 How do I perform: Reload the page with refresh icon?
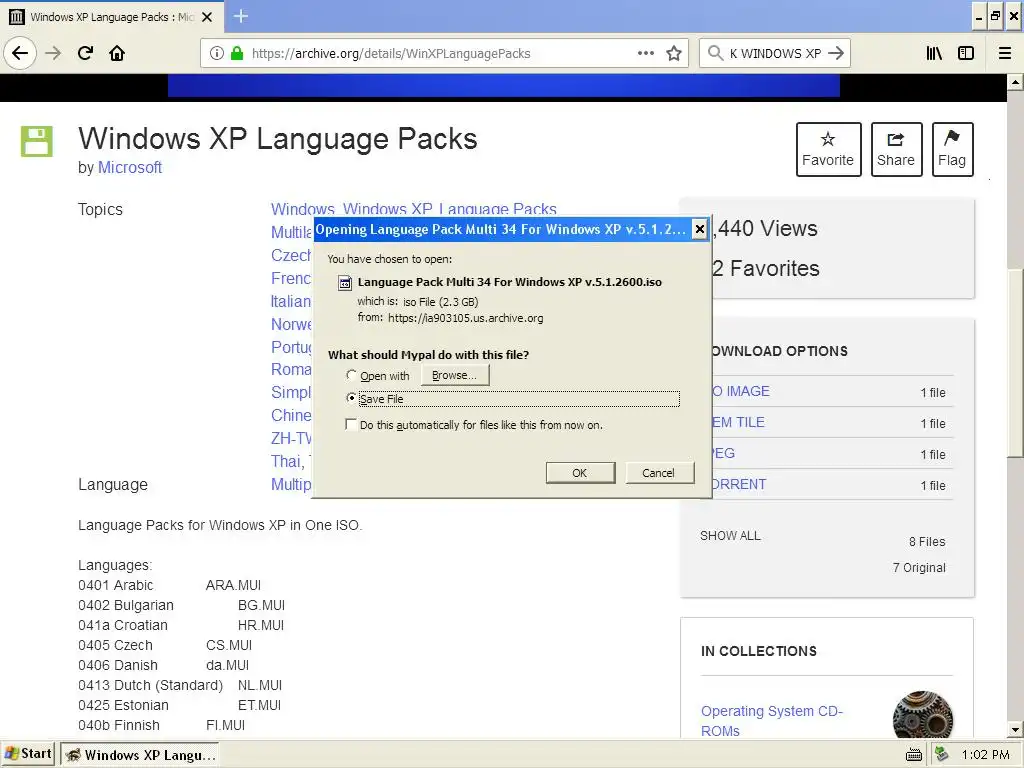pyautogui.click(x=85, y=53)
